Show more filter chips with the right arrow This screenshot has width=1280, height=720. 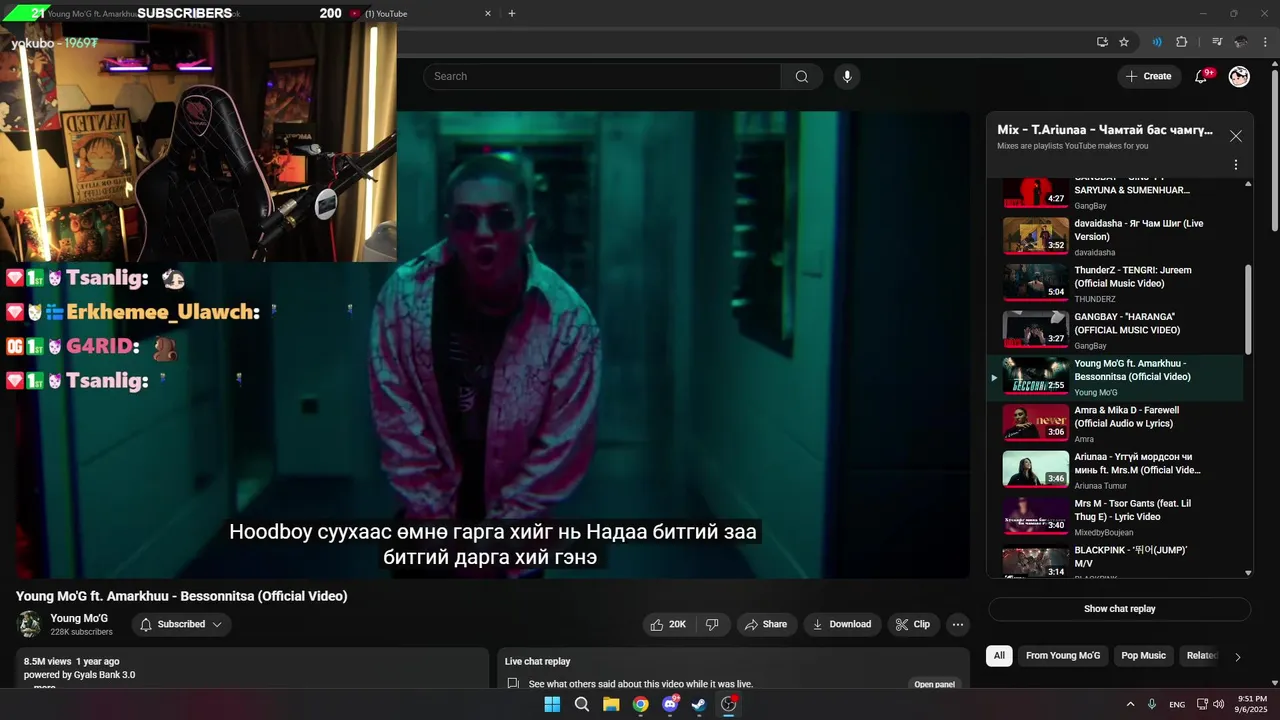[x=1237, y=657]
